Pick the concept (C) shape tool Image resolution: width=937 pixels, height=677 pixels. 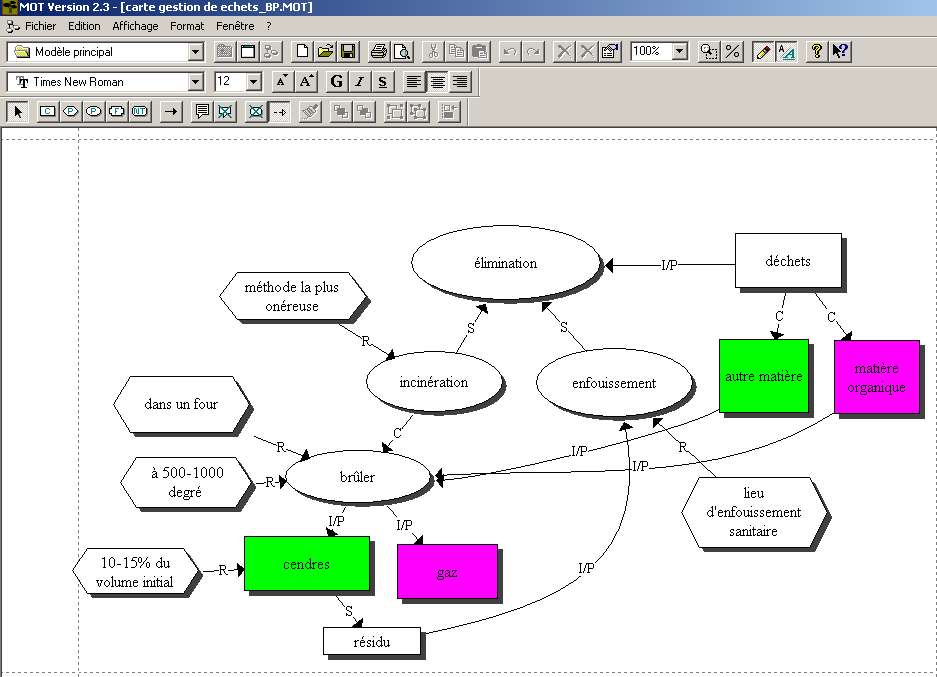coord(47,112)
